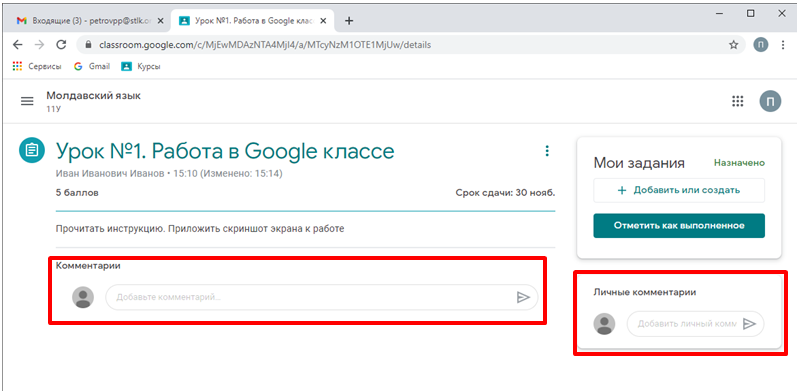Open the Google apps grid
This screenshot has width=800, height=391.
tap(738, 101)
